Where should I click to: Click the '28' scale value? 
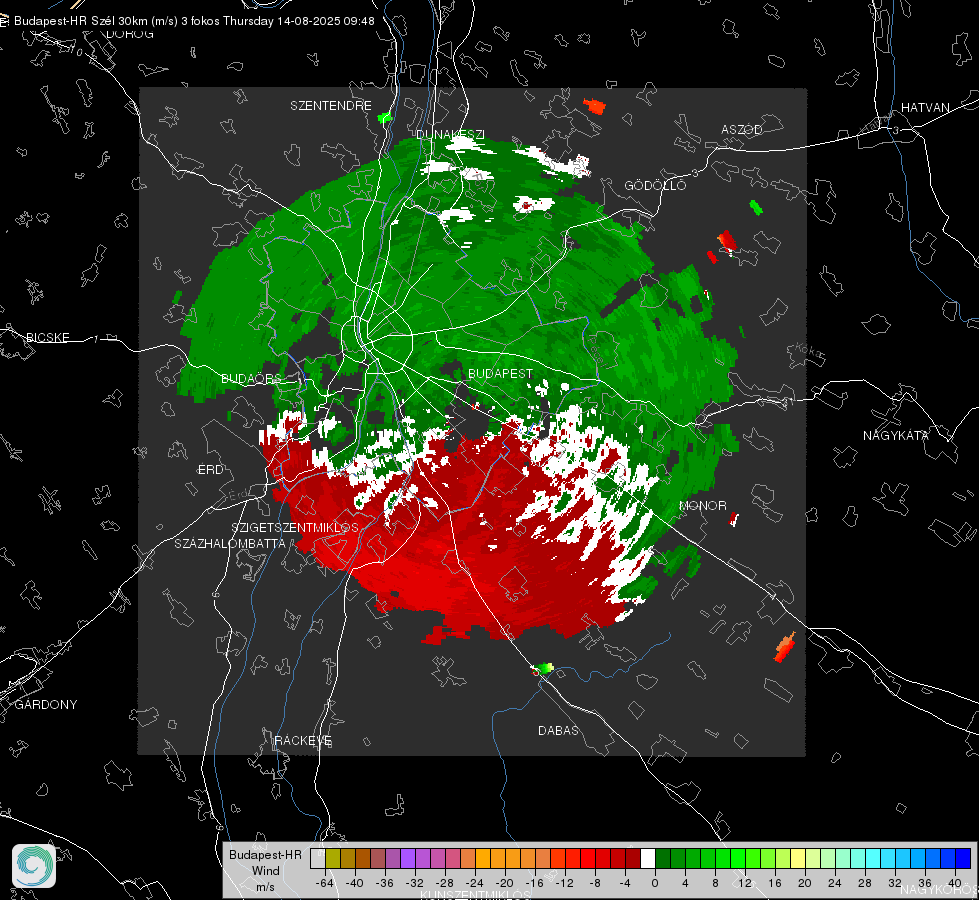coord(865,883)
